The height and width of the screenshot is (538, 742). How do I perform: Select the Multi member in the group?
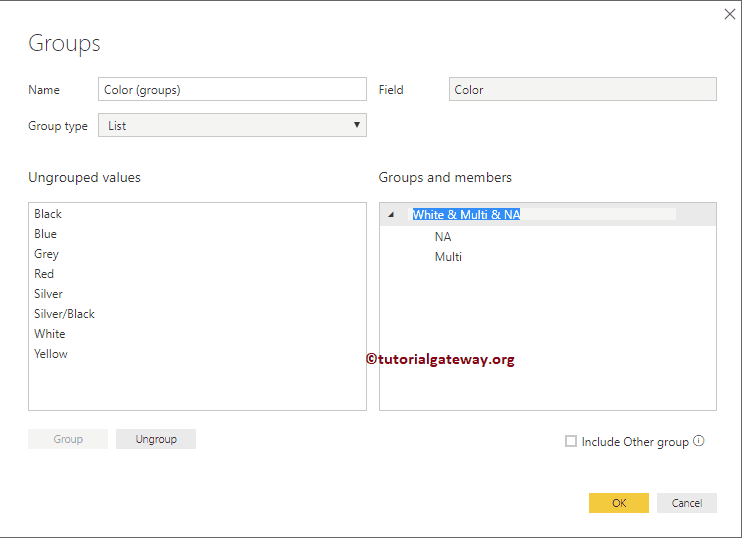448,256
